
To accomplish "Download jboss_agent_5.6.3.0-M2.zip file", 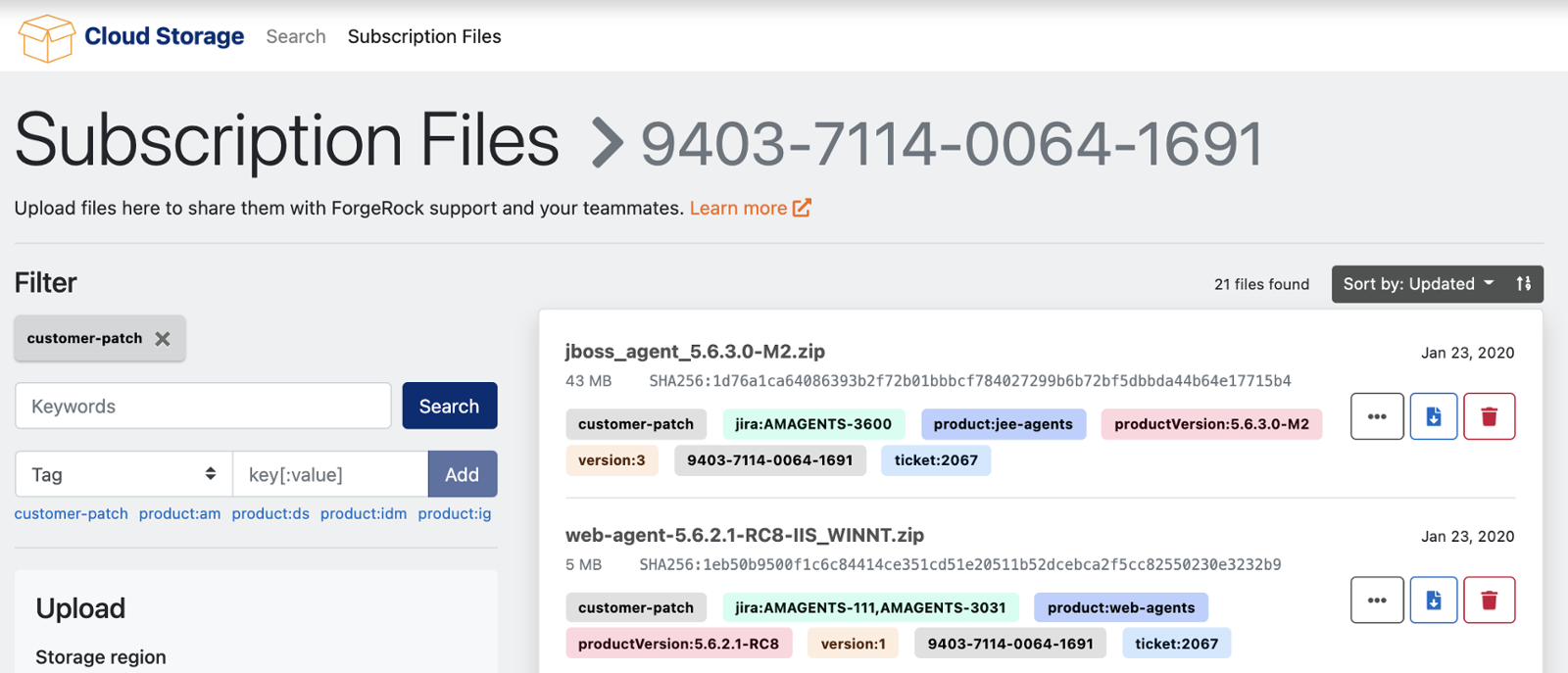I will (1433, 416).
